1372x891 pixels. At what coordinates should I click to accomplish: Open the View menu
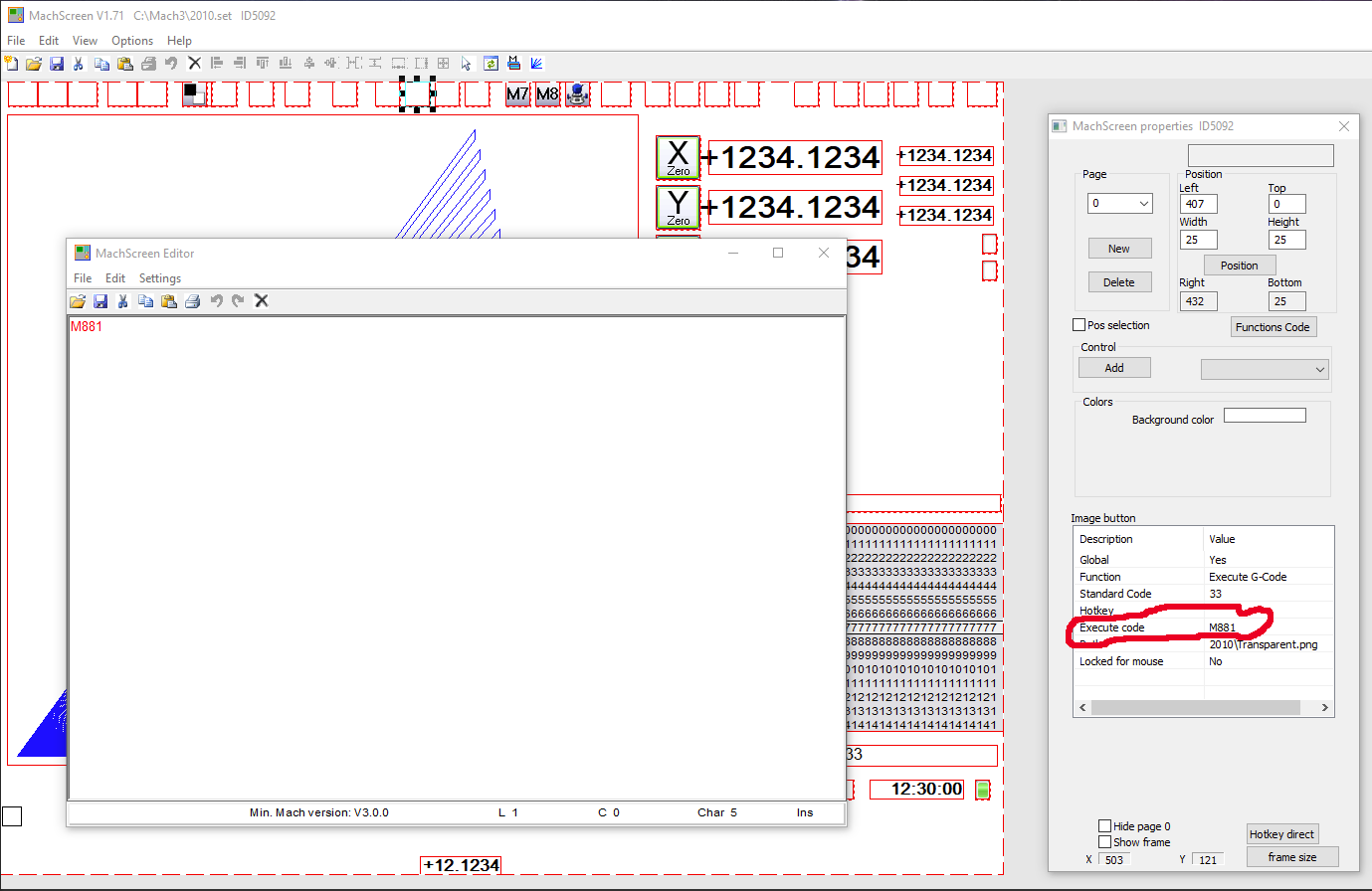tap(85, 41)
